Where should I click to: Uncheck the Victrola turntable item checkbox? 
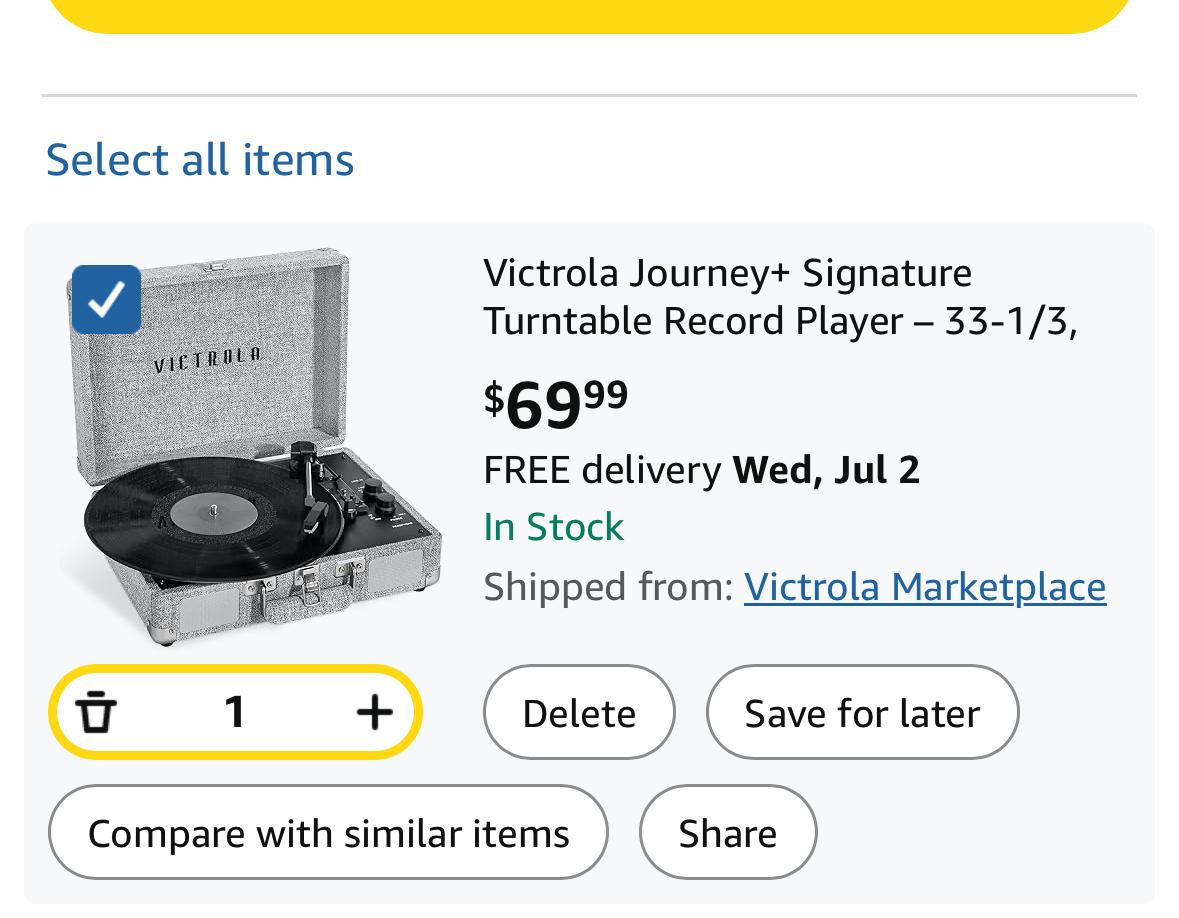[106, 299]
